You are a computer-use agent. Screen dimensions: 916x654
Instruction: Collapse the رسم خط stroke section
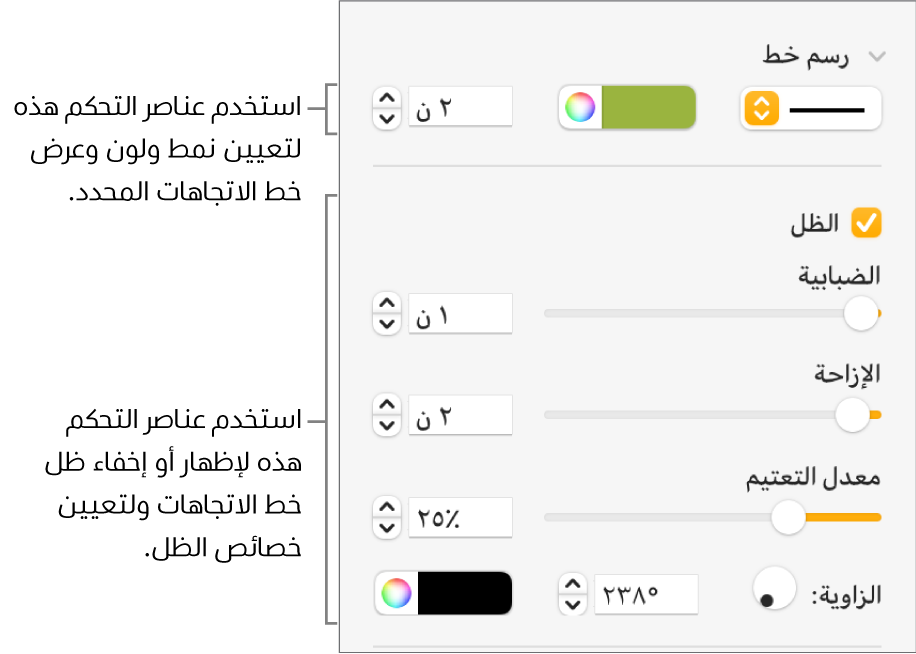(877, 56)
